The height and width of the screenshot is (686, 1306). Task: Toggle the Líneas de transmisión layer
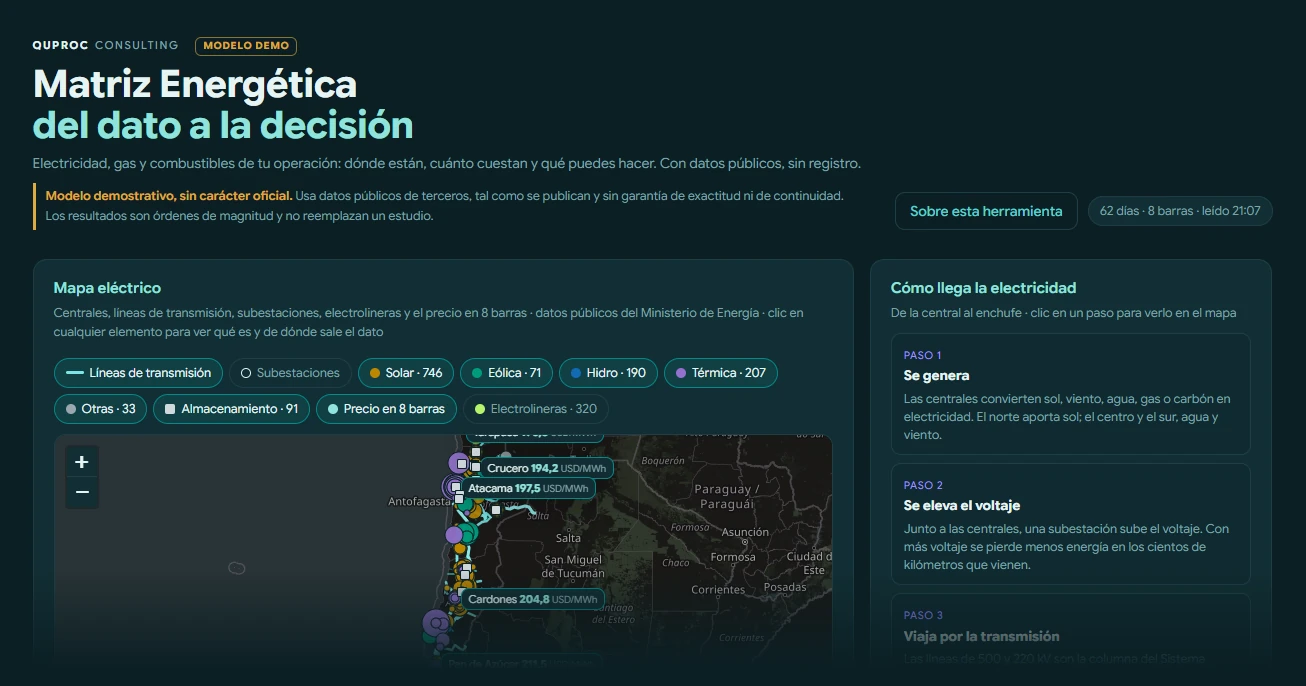138,373
